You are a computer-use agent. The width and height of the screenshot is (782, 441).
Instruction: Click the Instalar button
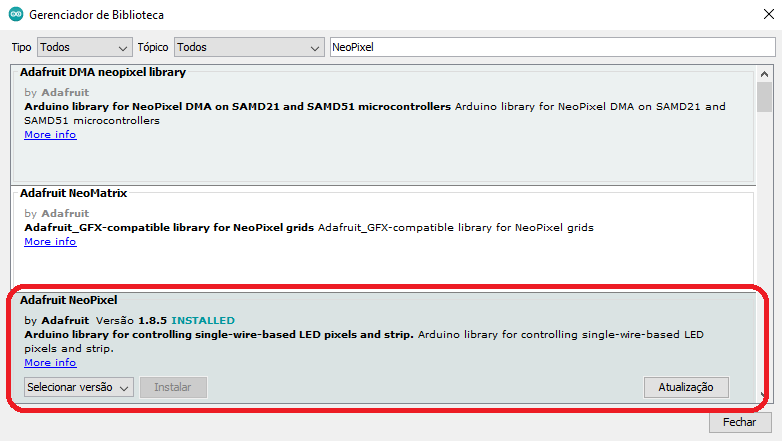(x=173, y=387)
